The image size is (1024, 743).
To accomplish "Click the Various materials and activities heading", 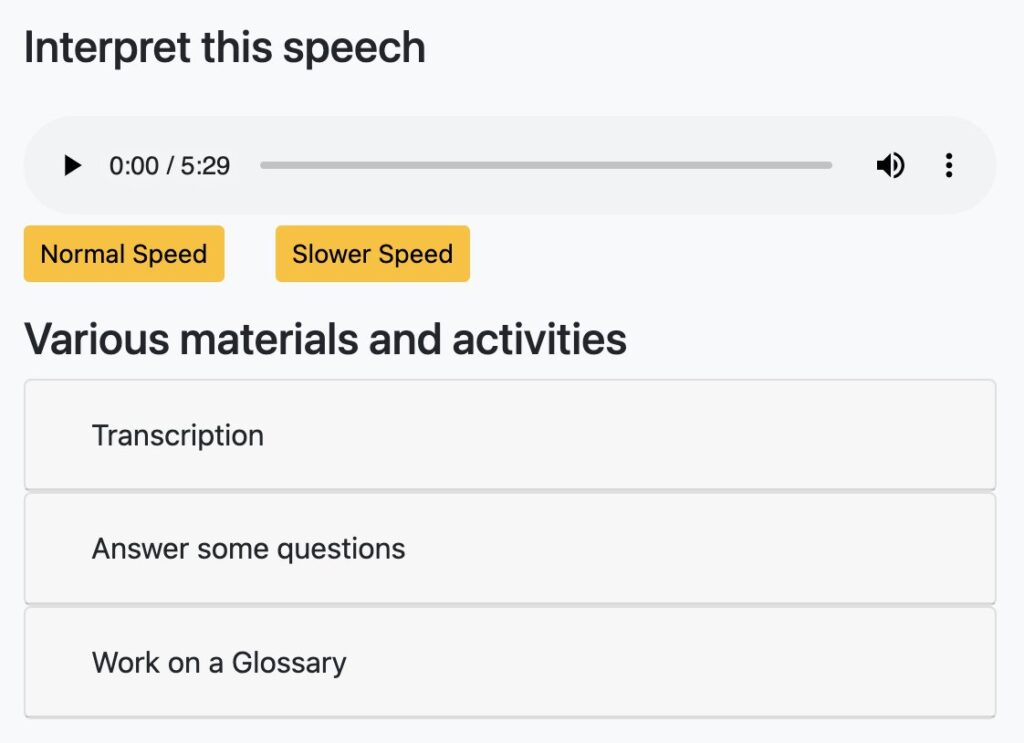I will click(x=325, y=340).
